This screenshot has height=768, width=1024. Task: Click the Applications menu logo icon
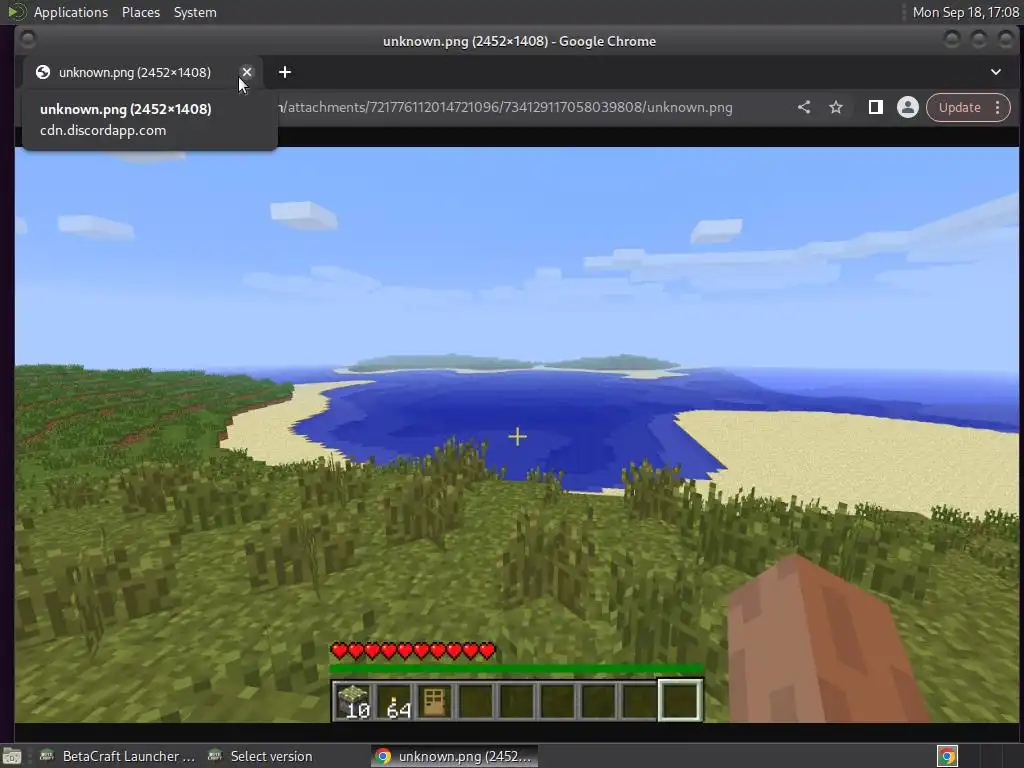[16, 12]
